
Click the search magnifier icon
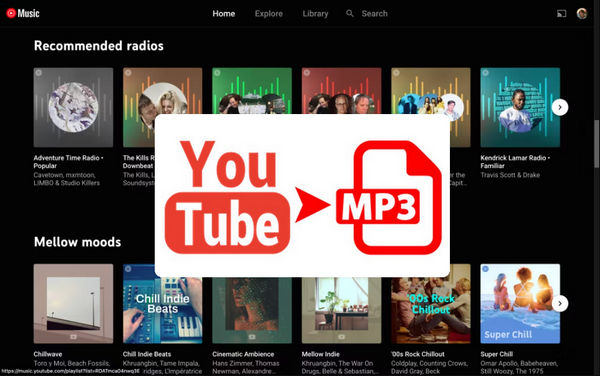point(349,13)
